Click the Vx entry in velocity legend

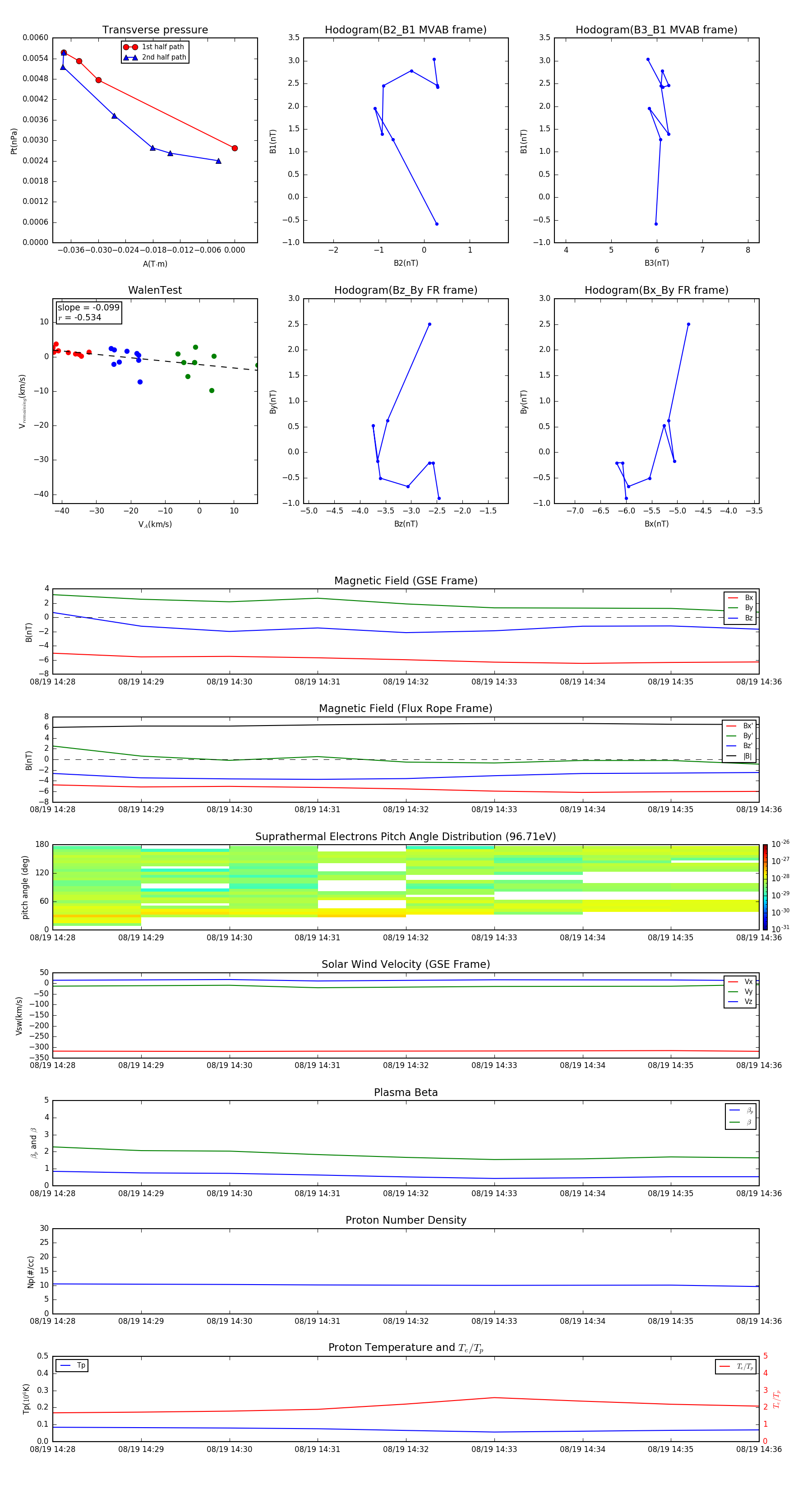pyautogui.click(x=741, y=981)
